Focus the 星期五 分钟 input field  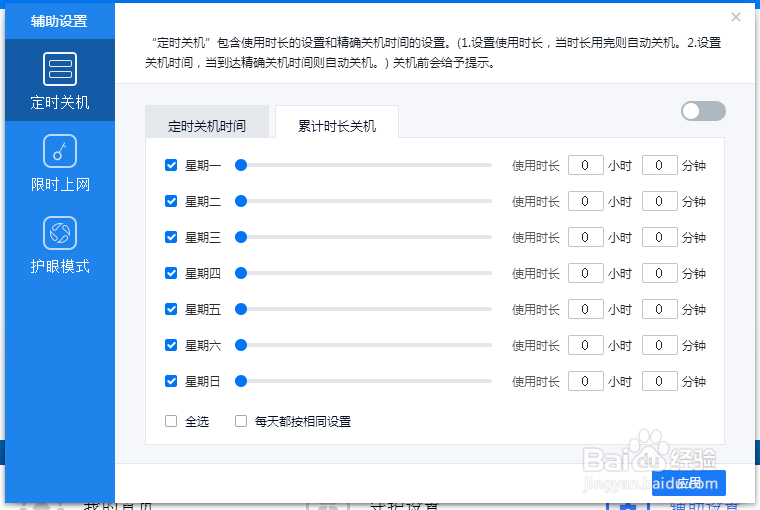point(659,309)
